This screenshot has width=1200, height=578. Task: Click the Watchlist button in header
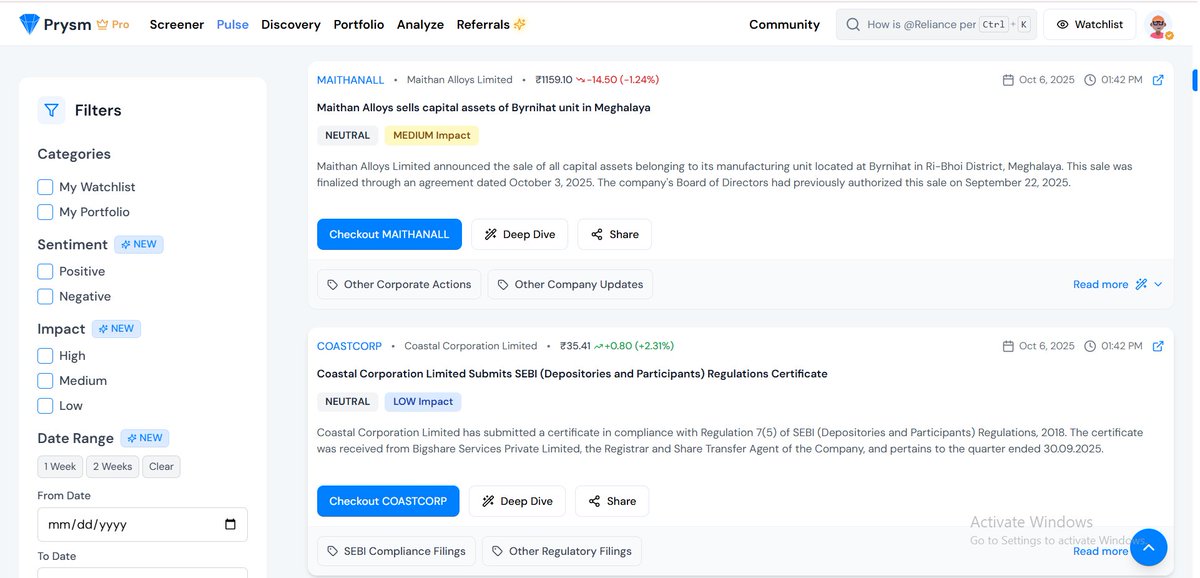(1089, 24)
